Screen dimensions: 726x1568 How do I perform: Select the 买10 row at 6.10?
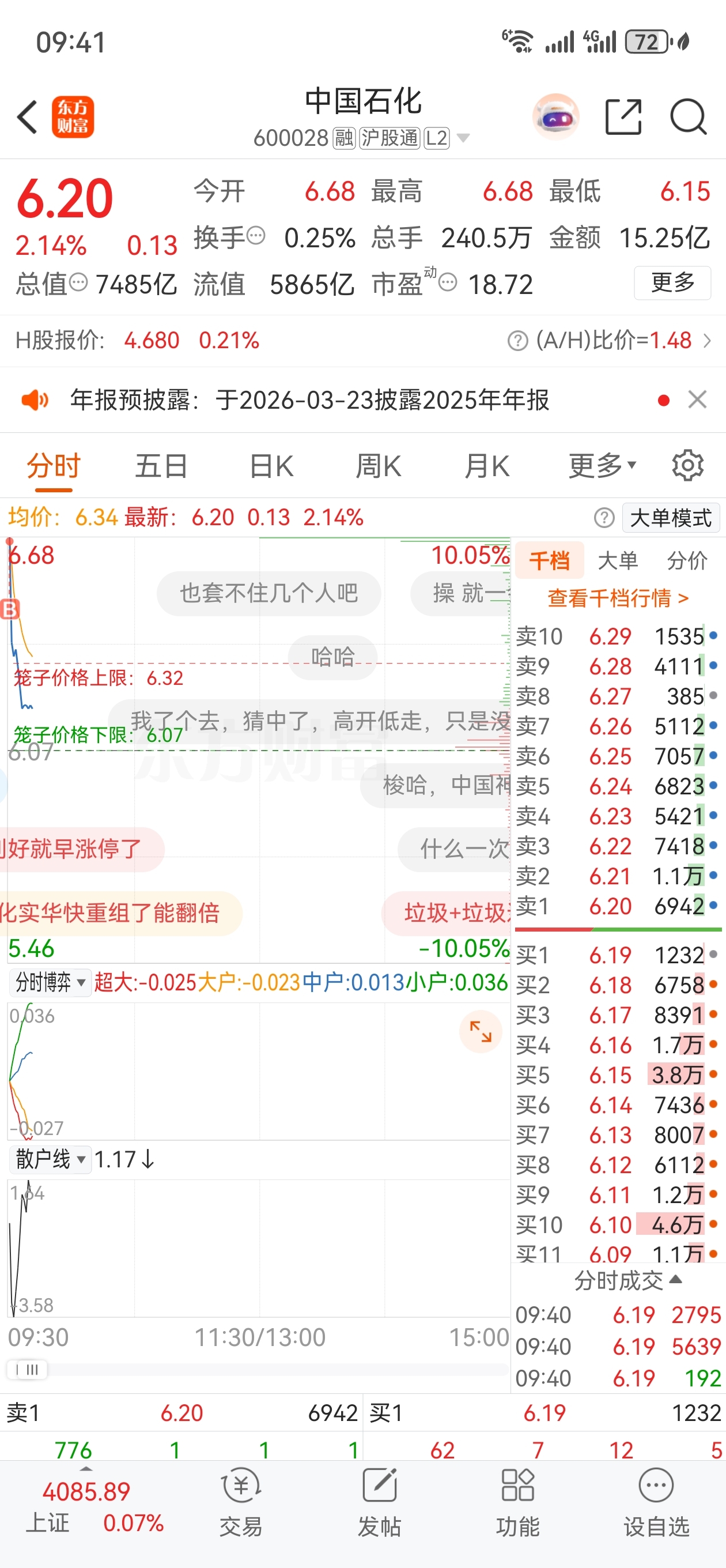tap(617, 1224)
